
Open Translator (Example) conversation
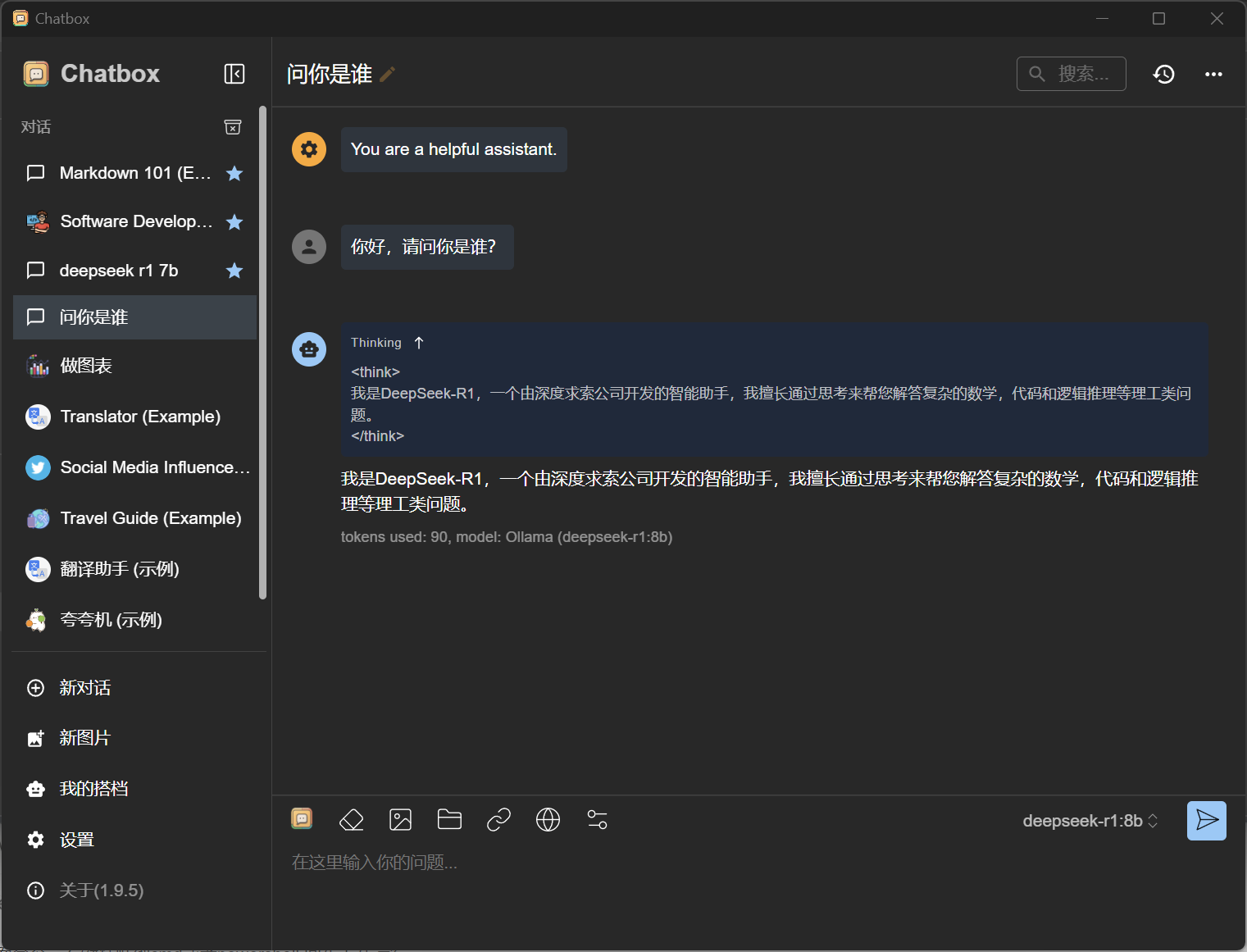135,417
